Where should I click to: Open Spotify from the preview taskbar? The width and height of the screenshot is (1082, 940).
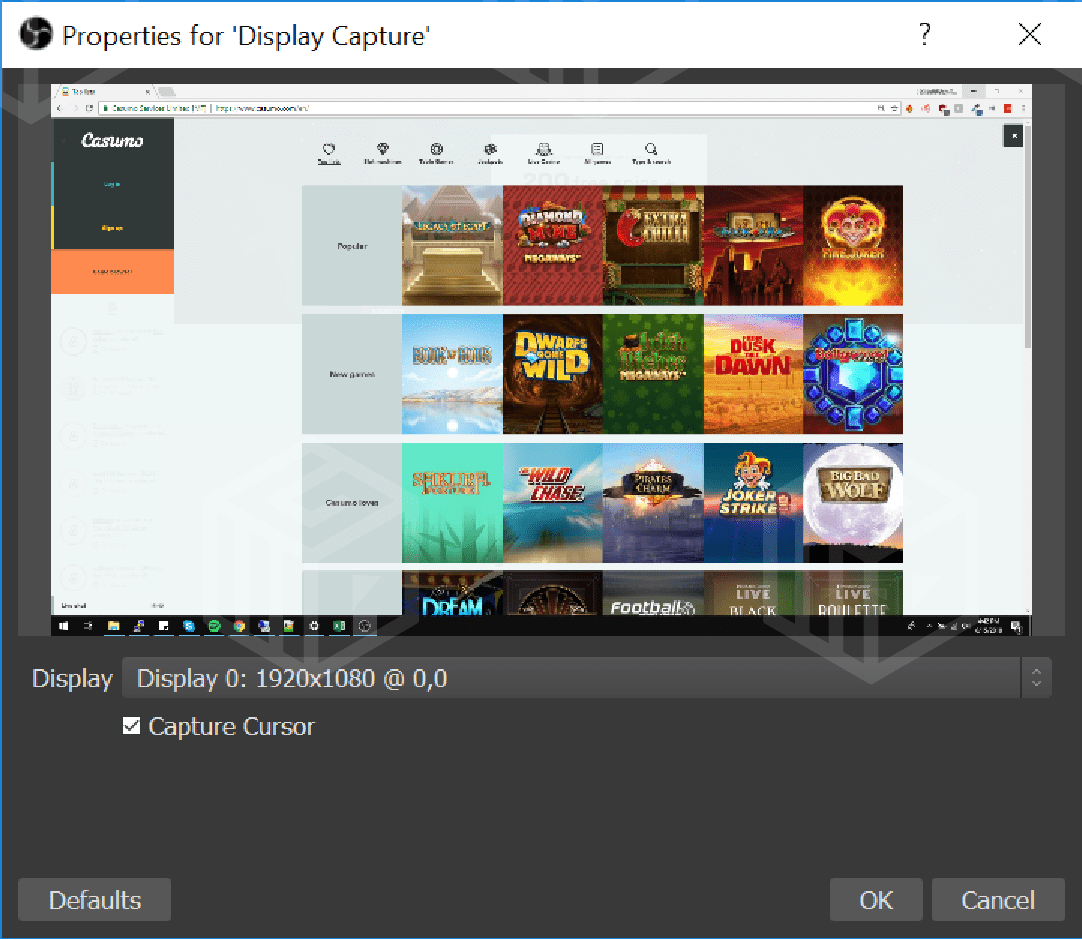pos(214,626)
